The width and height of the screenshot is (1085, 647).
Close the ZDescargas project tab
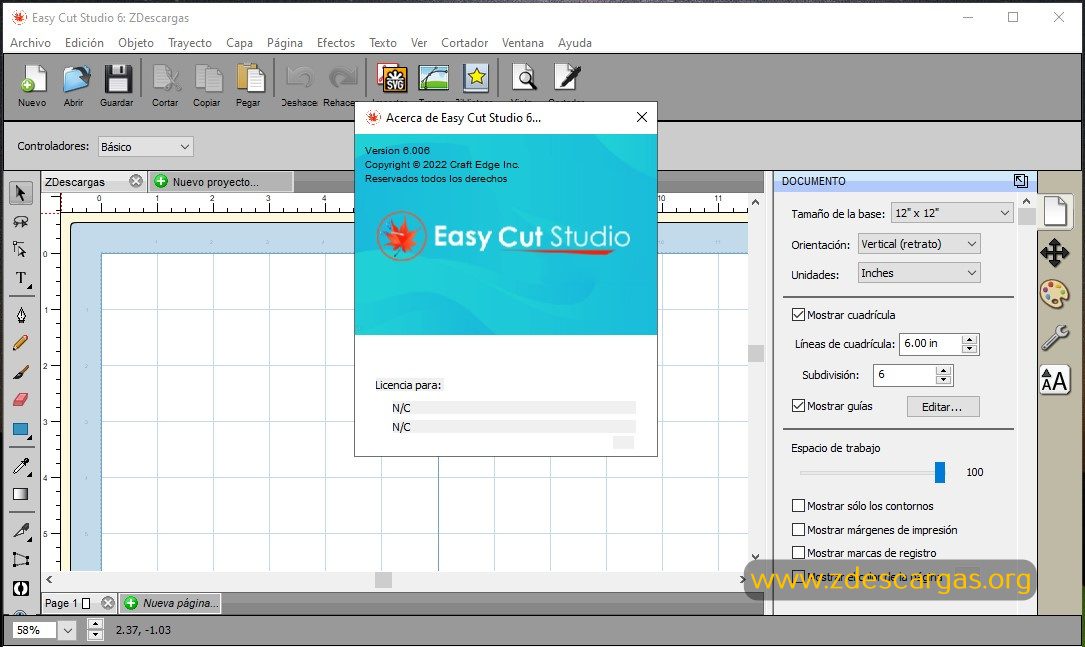(x=136, y=181)
